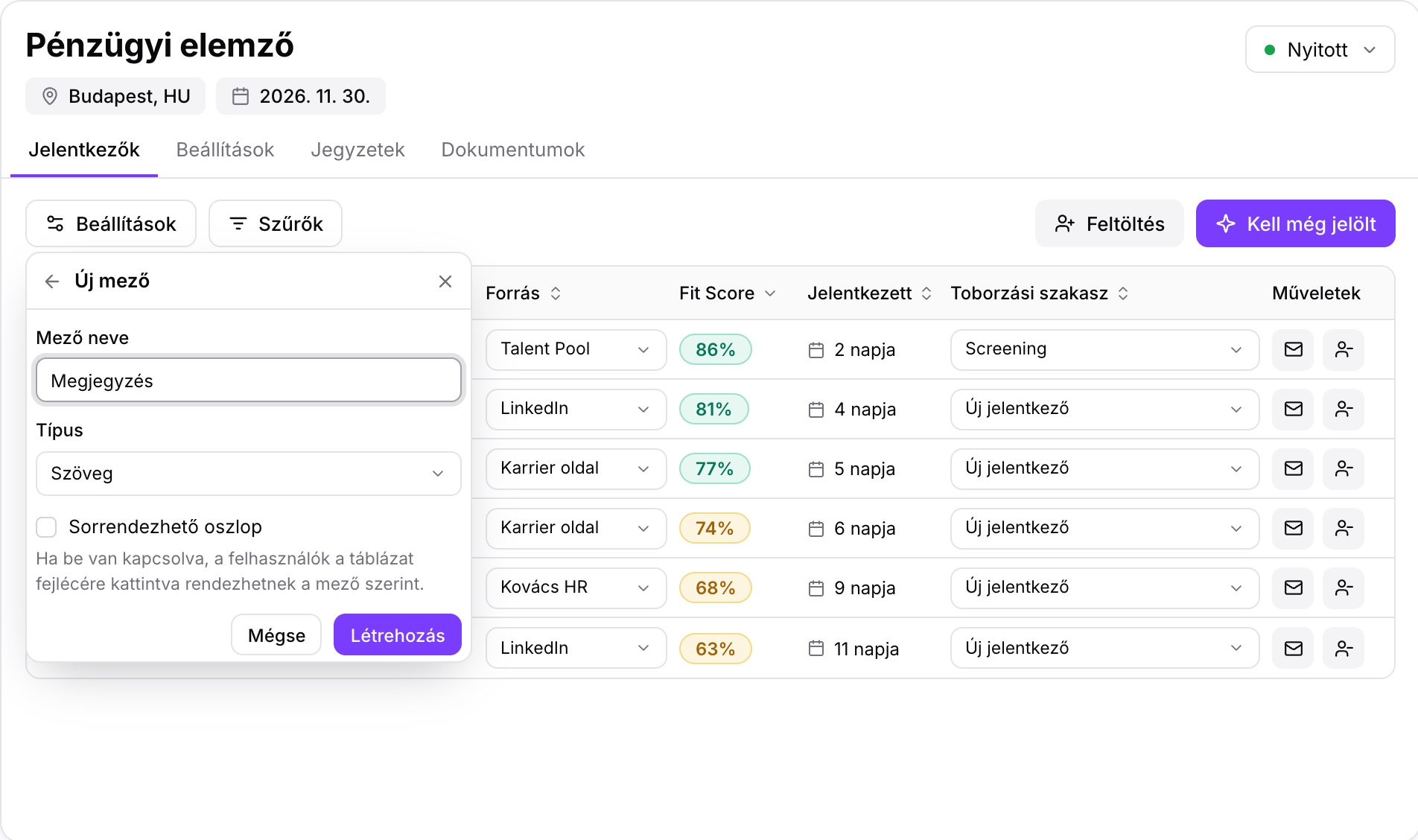Open the Jegyzetek tab
Screen dimensions: 1418x840
pyautogui.click(x=357, y=150)
